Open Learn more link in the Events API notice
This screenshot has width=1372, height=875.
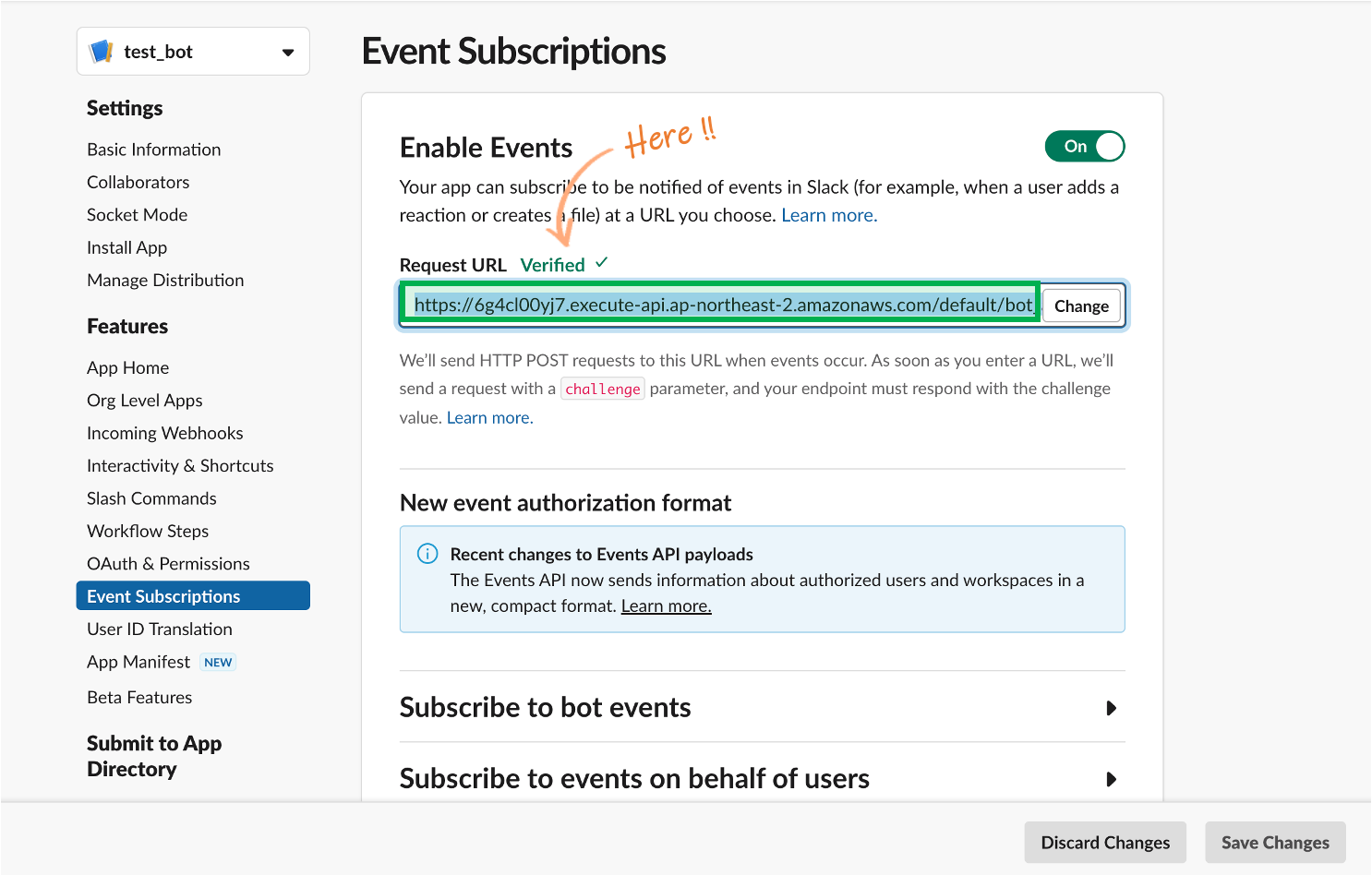(666, 606)
